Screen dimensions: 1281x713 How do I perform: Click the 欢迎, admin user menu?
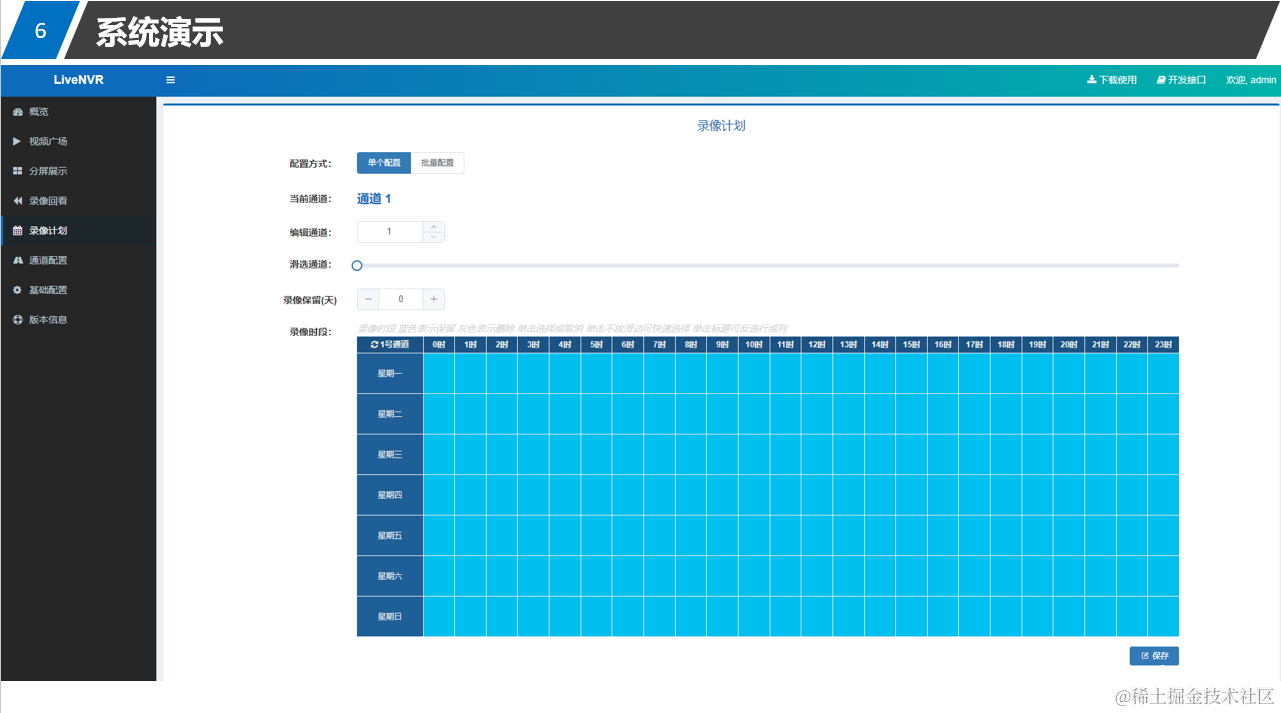click(x=1251, y=80)
